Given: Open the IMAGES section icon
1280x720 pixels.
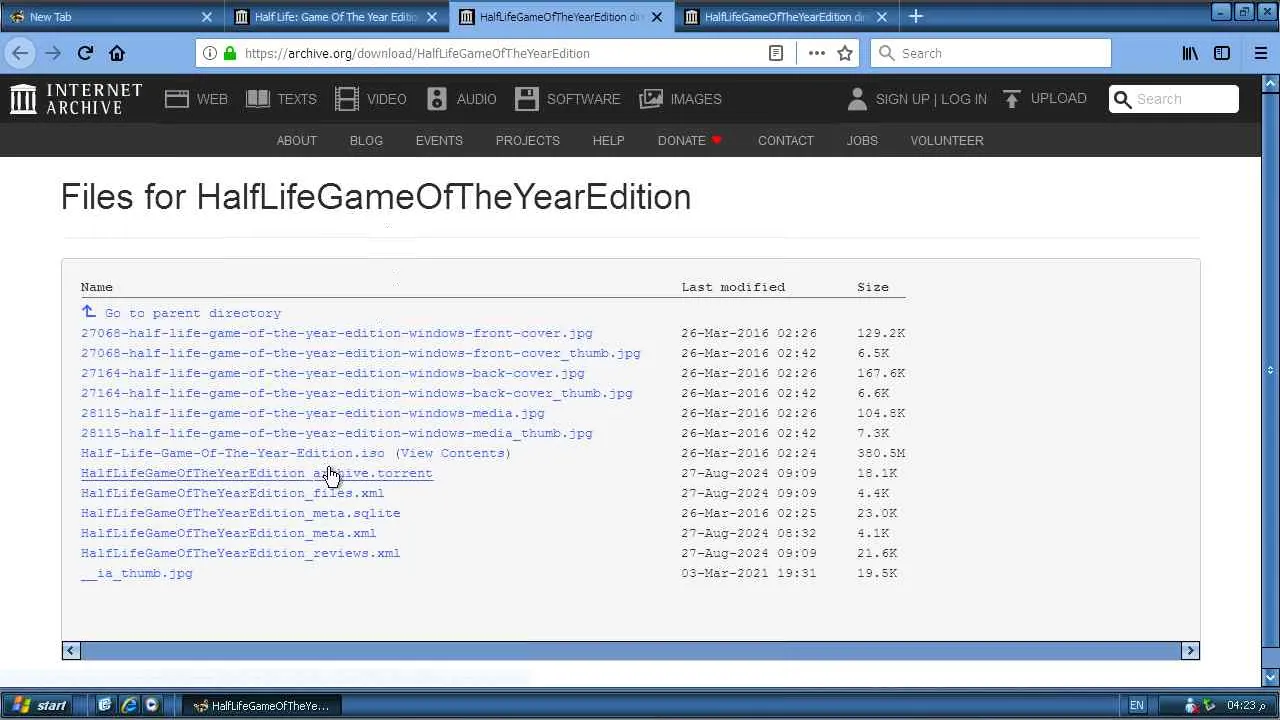Looking at the screenshot, I should coord(651,99).
